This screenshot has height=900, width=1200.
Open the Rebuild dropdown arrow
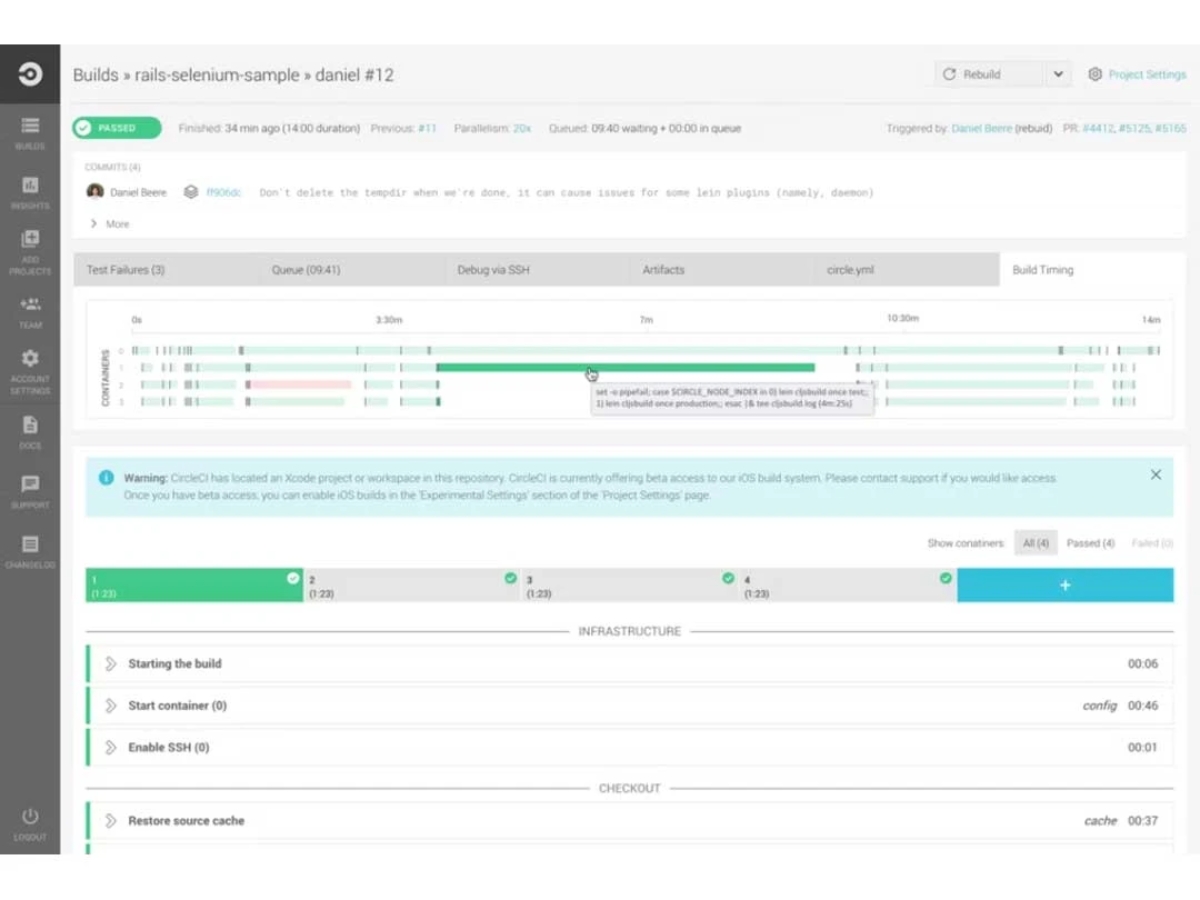click(1058, 74)
